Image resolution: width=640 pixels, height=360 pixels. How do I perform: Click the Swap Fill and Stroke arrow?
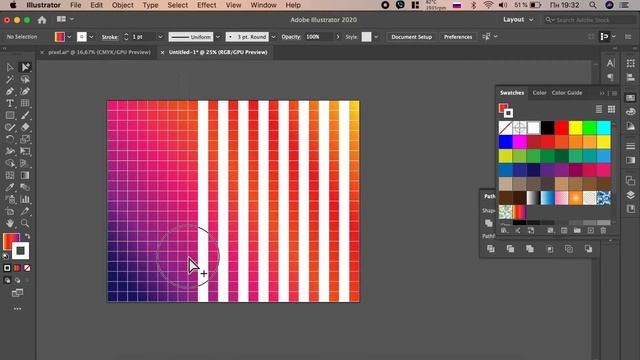point(27,236)
